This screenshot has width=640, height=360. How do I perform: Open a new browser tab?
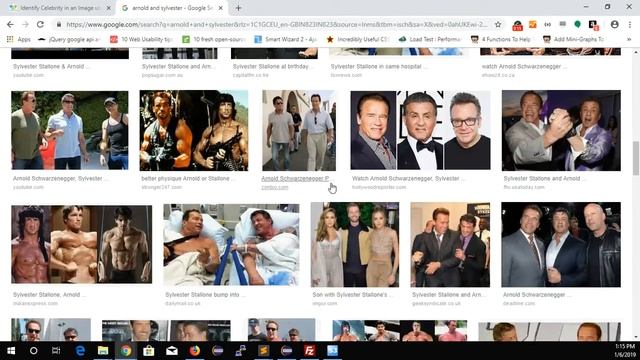(x=238, y=8)
